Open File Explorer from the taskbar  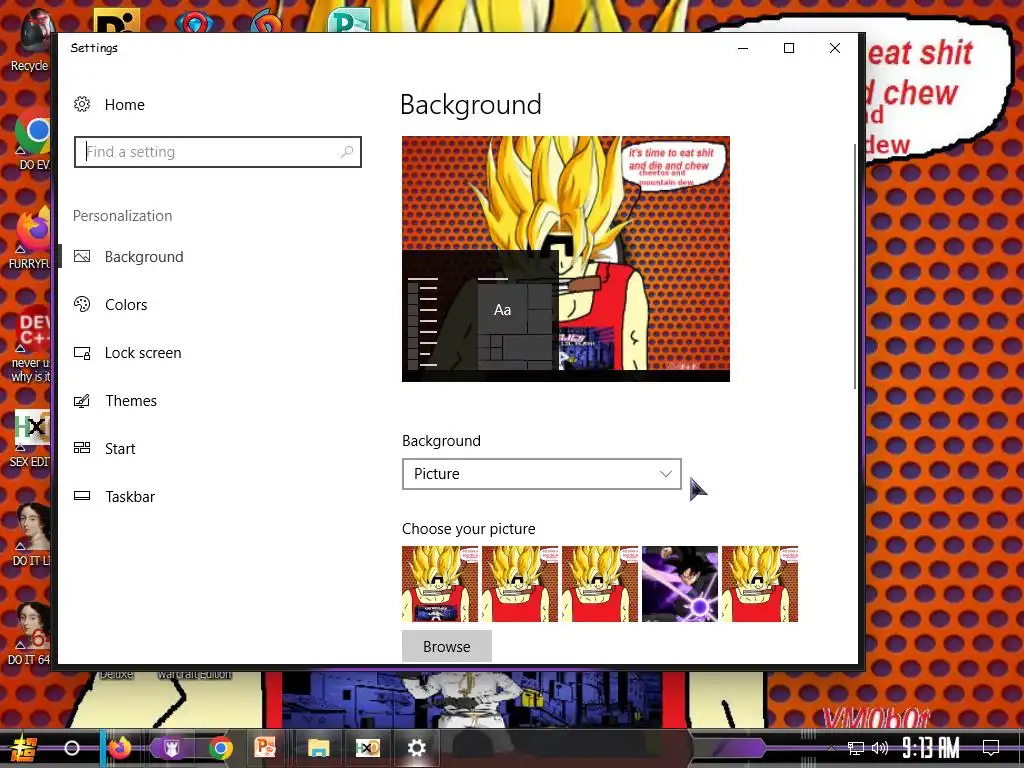318,748
